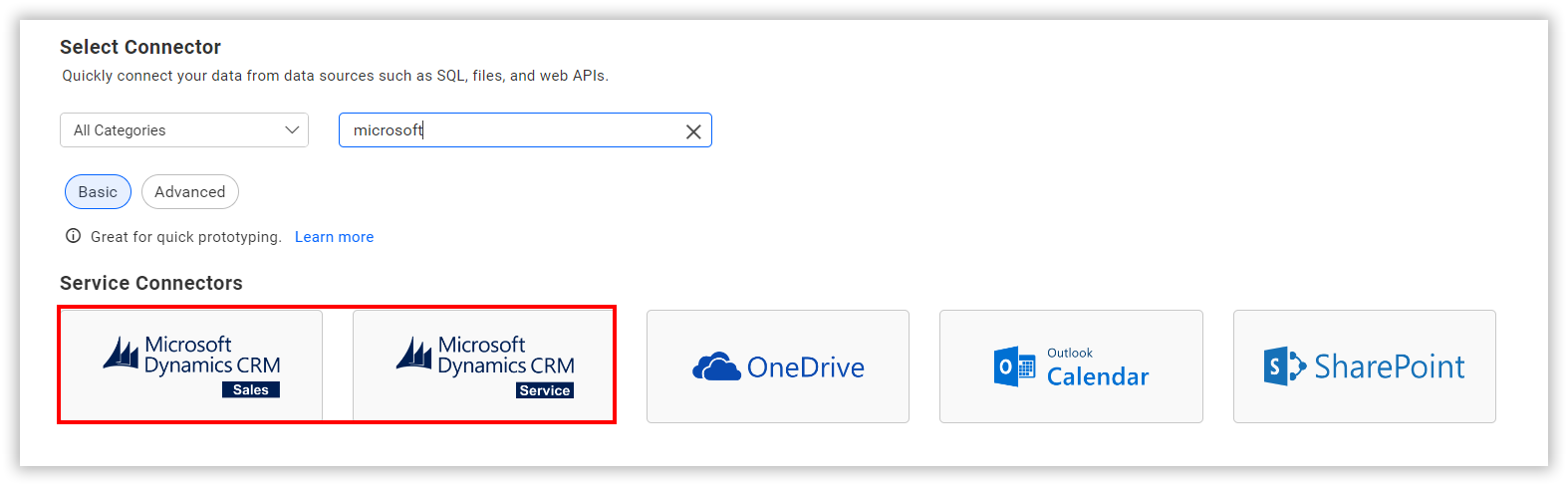Select Microsoft Dynamics CRM Sales connector
This screenshot has height=486, width=1568.
tap(191, 366)
